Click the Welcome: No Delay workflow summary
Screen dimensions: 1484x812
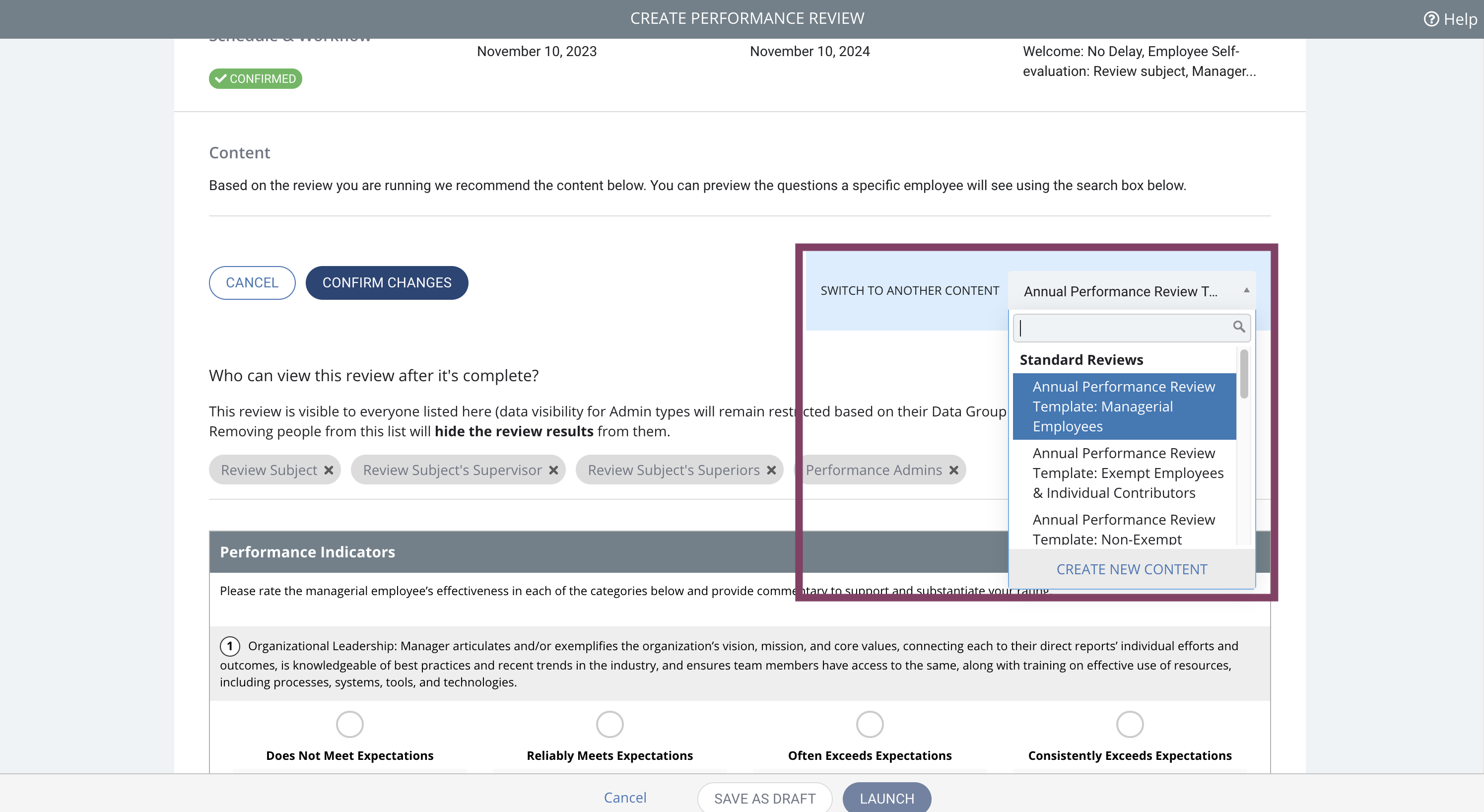tap(1139, 61)
